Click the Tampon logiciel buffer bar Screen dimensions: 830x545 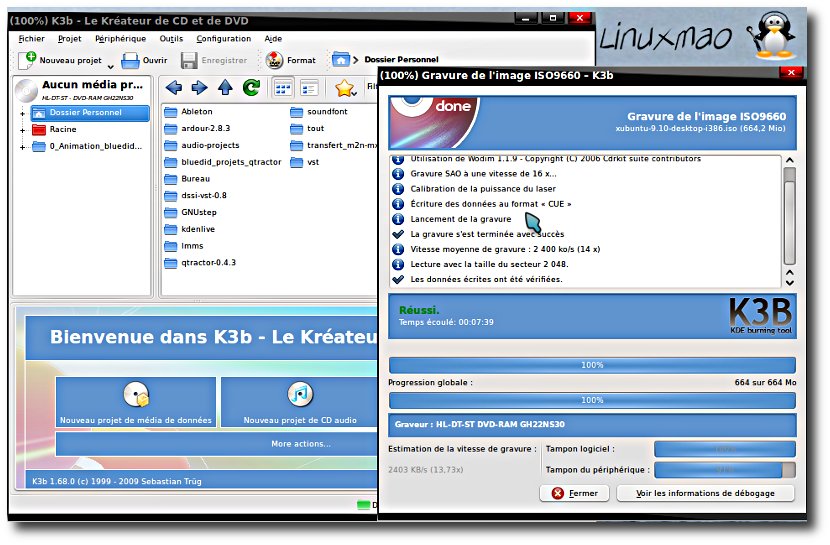pos(725,449)
